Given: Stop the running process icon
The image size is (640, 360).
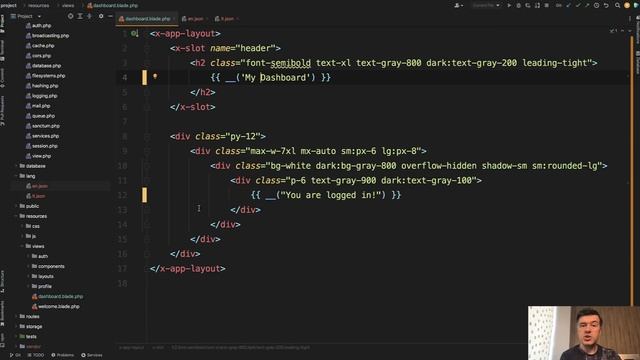Looking at the screenshot, I should [547, 5].
